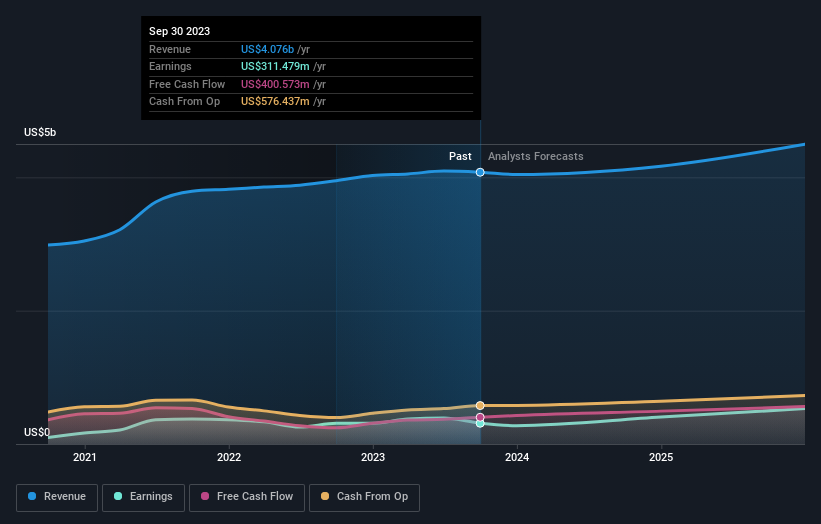821x524 pixels.
Task: Toggle the Cash From Op legend button
Action: [364, 497]
